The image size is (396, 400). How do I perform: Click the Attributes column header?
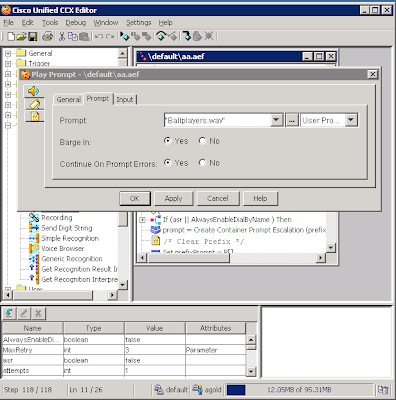[x=216, y=328]
